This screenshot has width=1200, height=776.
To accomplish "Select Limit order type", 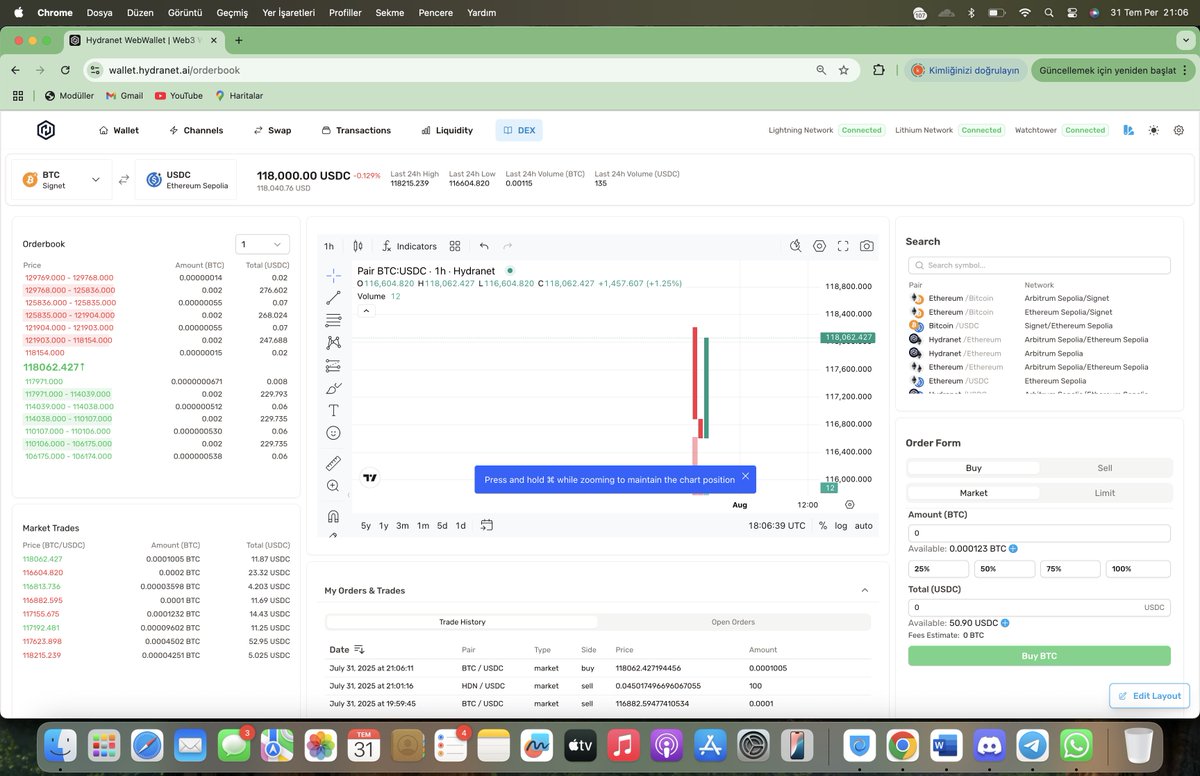I will 1105,493.
